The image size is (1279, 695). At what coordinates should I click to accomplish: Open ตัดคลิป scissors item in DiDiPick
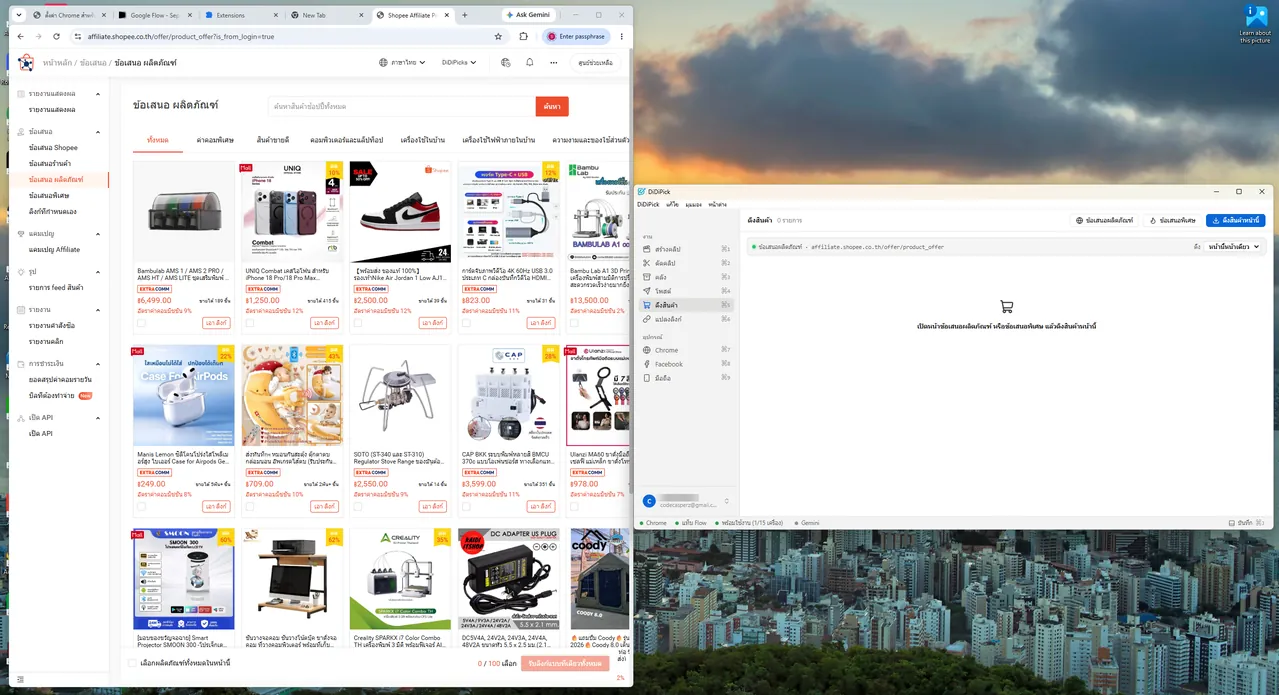coord(688,262)
